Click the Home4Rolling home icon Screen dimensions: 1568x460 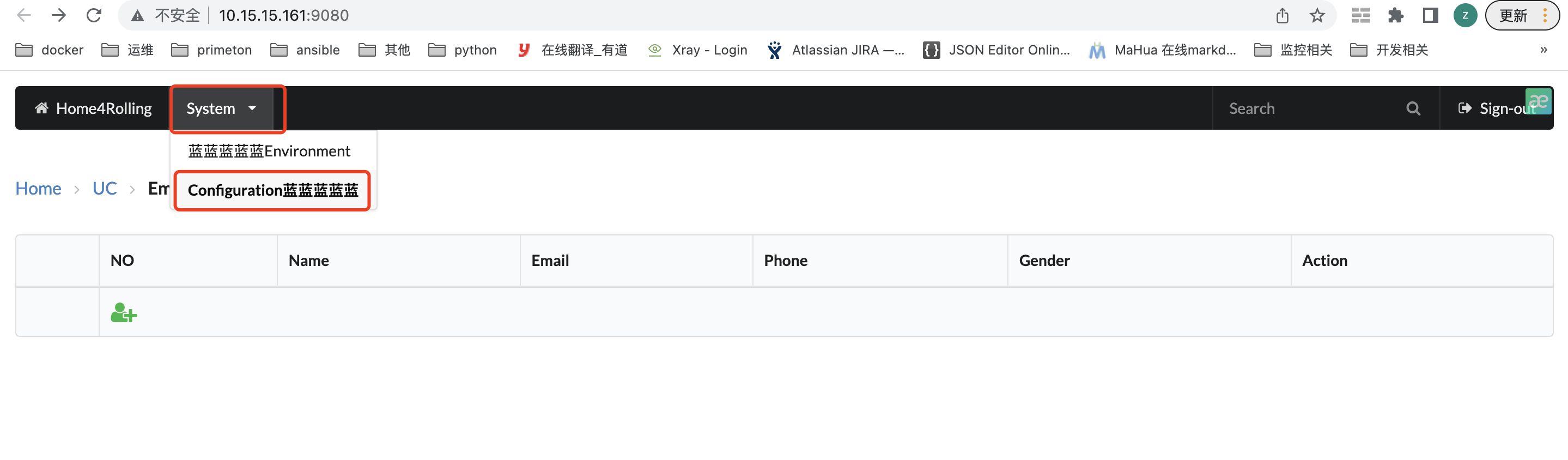point(41,108)
